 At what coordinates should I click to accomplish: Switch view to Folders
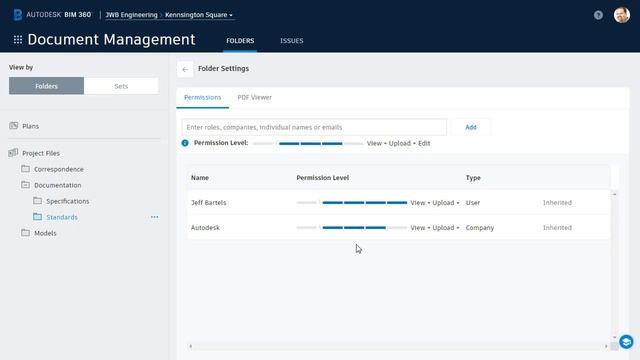(x=47, y=86)
